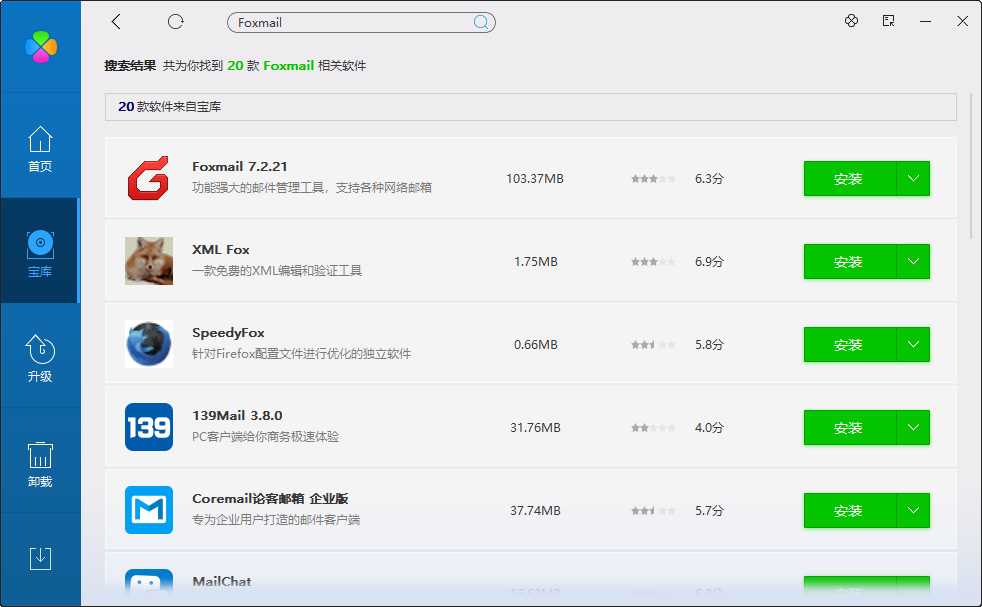Click the 31.76MB size text

(535, 428)
